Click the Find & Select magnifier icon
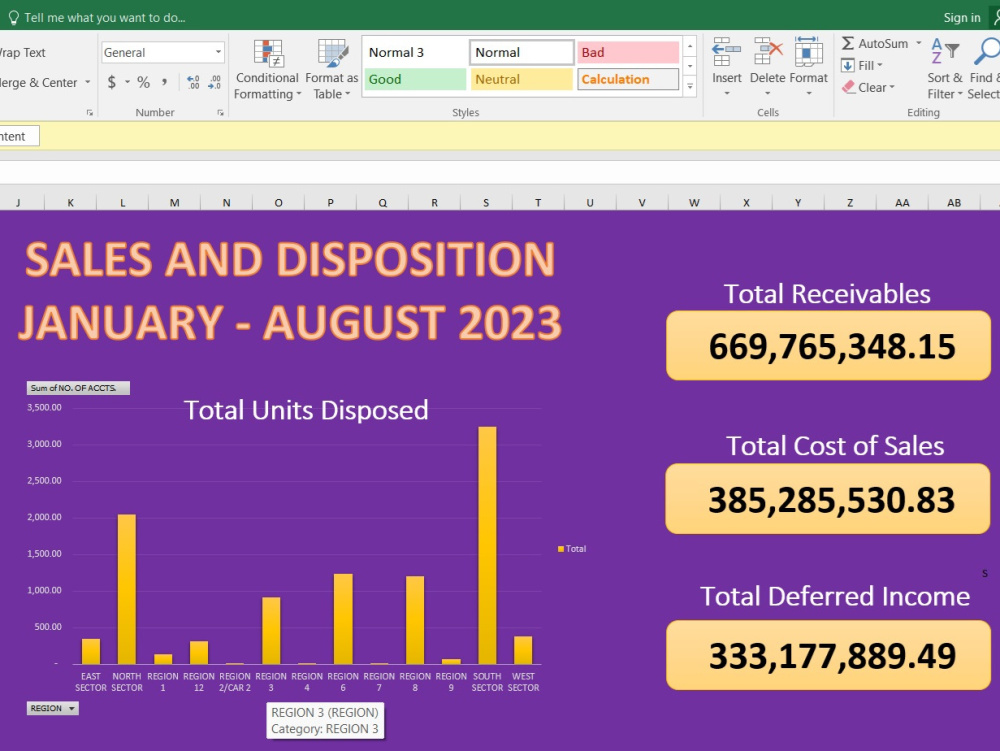 986,52
